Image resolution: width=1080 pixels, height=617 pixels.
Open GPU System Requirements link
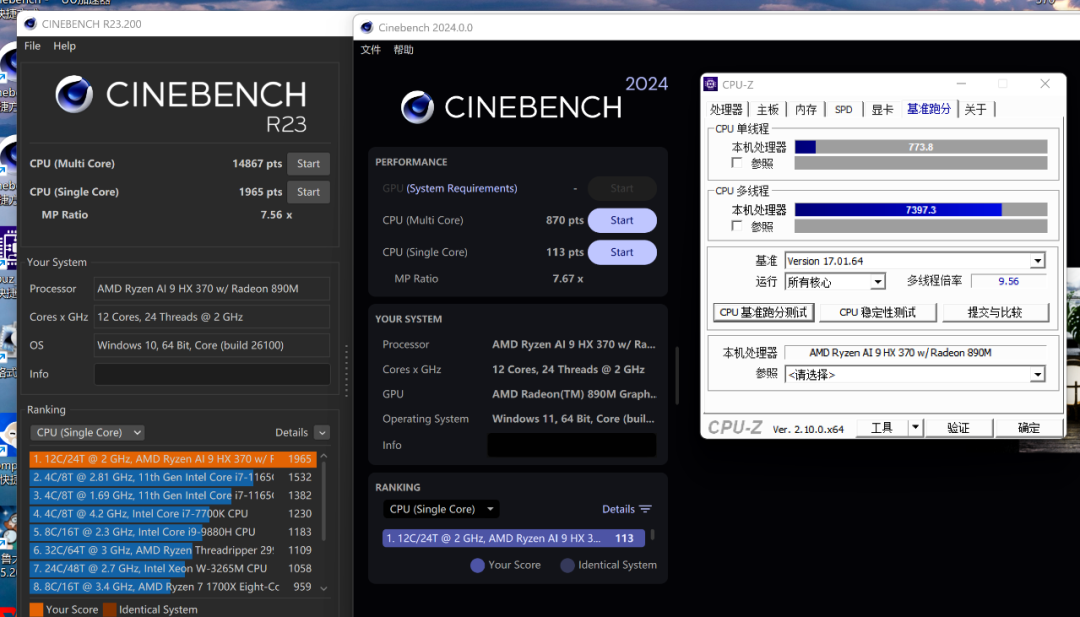tap(461, 188)
